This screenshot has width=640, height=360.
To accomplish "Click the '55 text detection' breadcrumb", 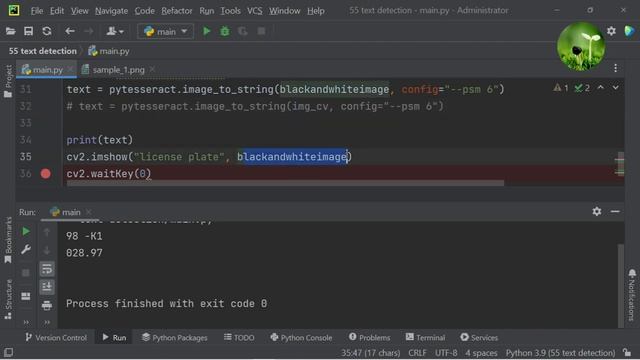I will pos(43,51).
